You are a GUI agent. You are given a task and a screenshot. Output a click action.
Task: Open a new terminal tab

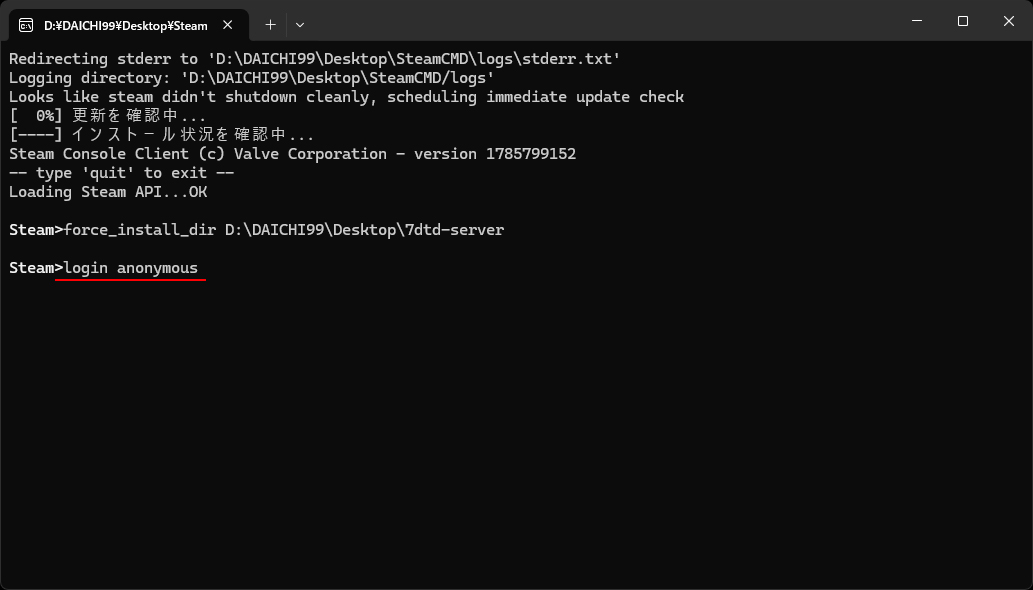270,25
